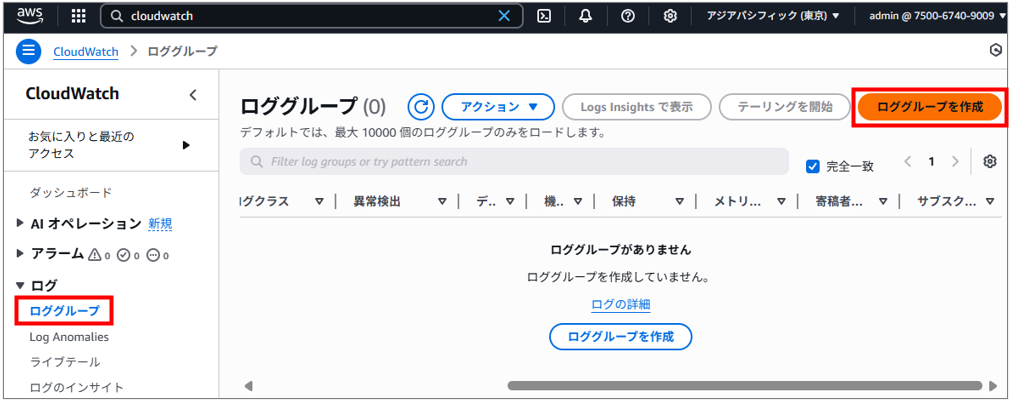
Task: Open Log Anomalies in the sidebar
Action: [x=69, y=337]
